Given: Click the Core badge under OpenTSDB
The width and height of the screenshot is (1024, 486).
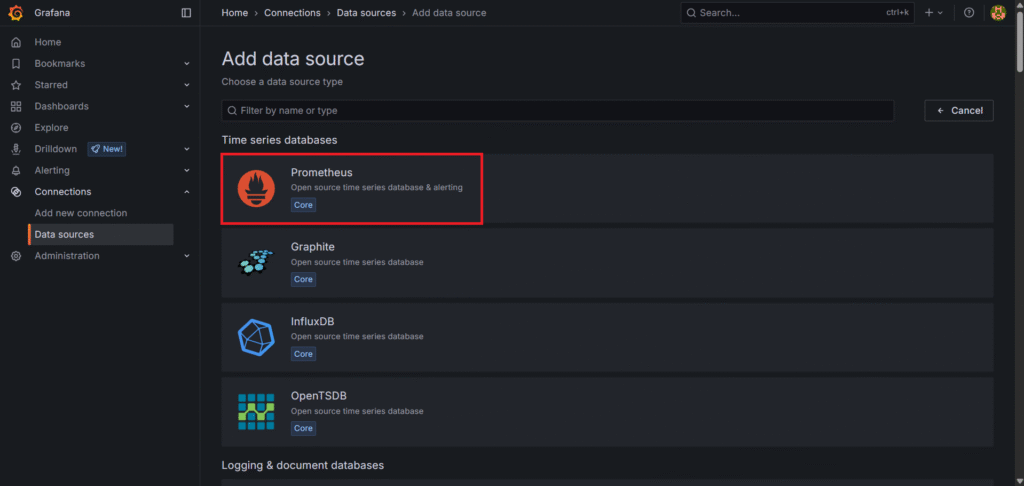Looking at the screenshot, I should tap(303, 429).
